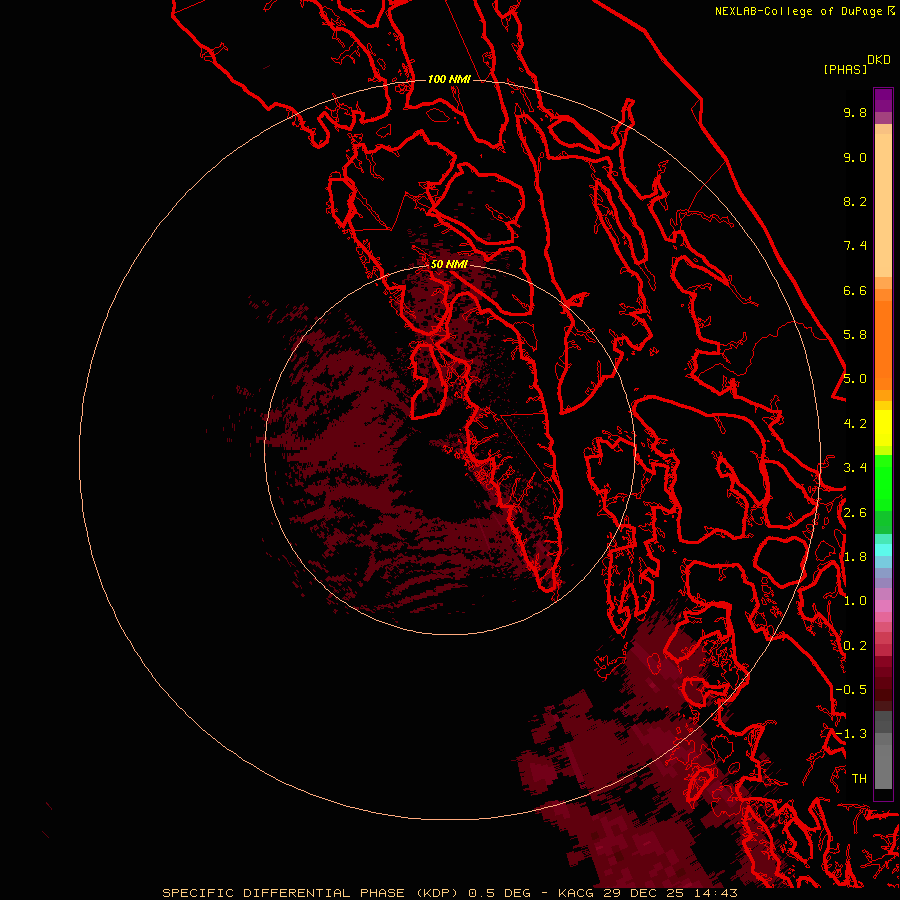Select the 5.0 legend value
Viewport: 900px width, 900px height.
(x=855, y=379)
